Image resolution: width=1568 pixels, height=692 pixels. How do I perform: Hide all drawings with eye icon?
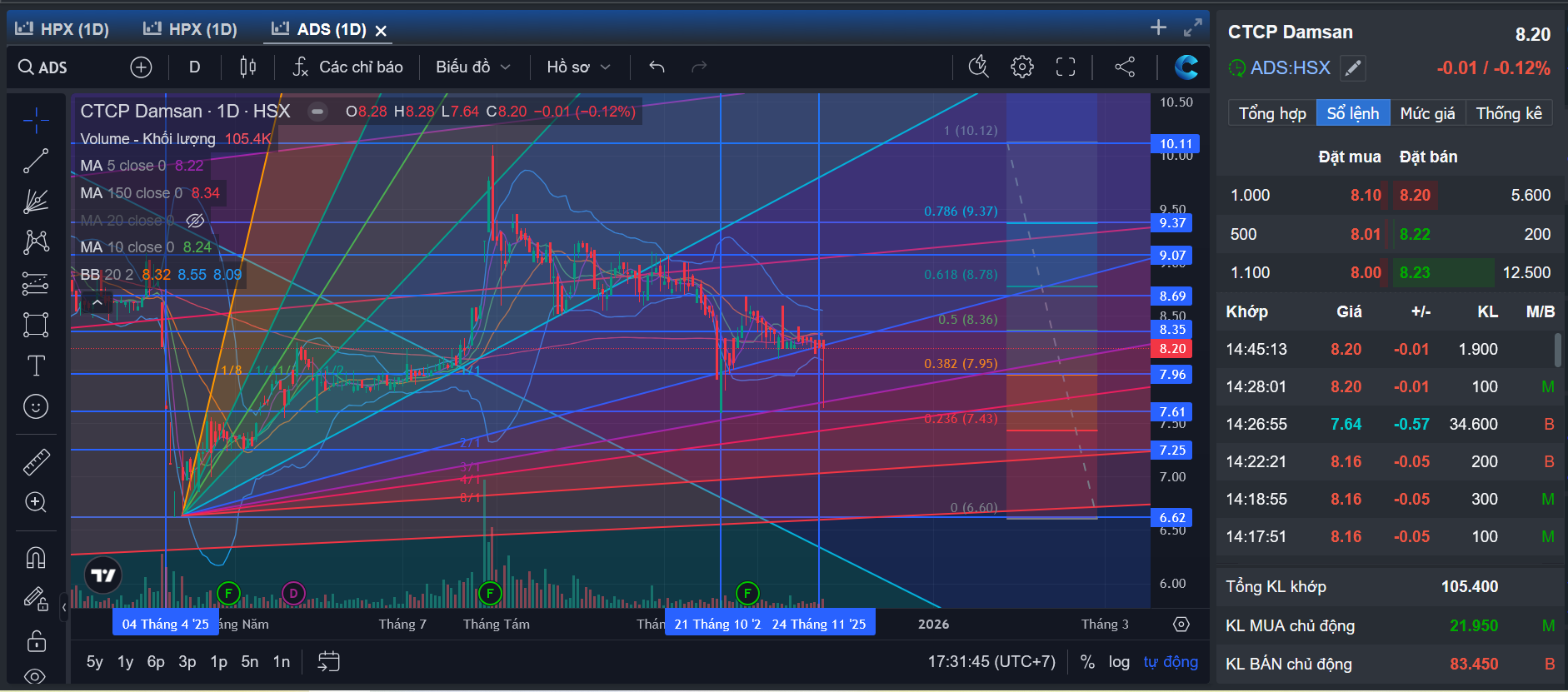pos(36,675)
